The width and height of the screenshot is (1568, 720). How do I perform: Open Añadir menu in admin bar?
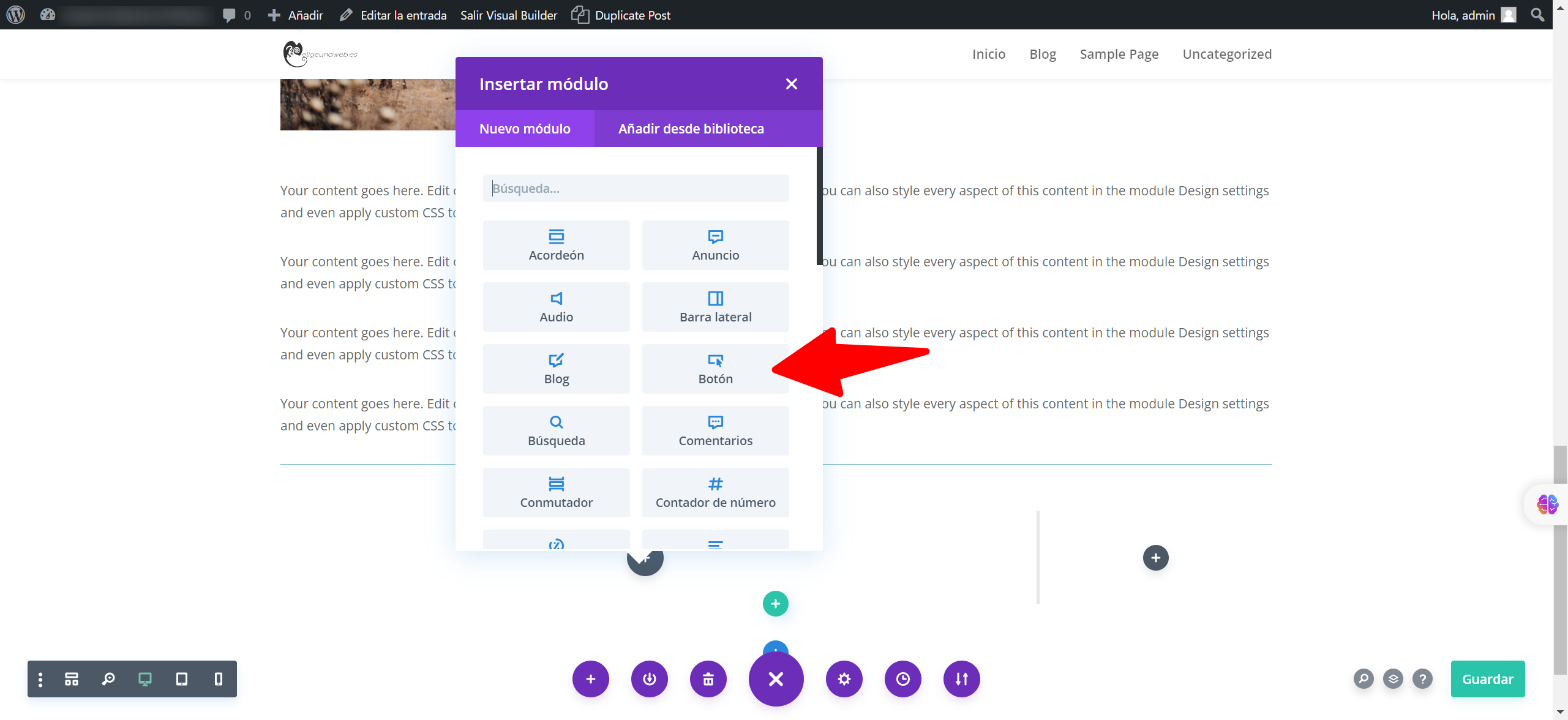[296, 15]
